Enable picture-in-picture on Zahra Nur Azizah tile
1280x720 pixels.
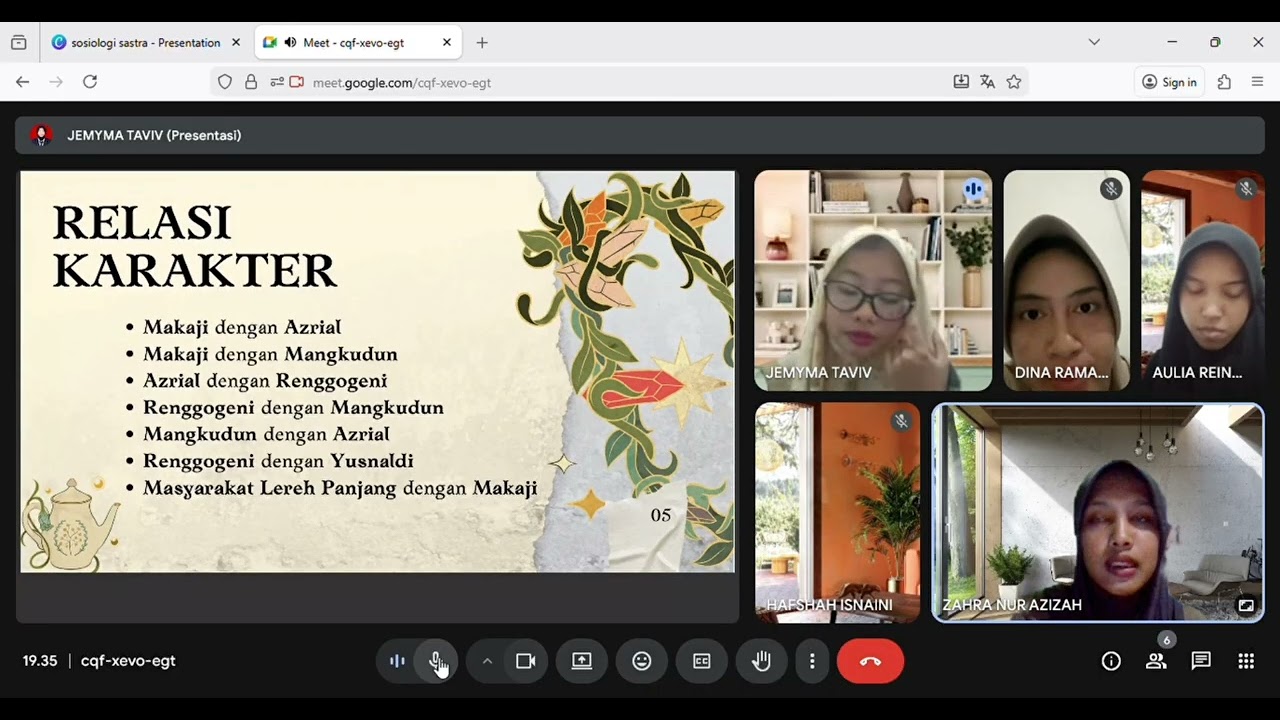click(1246, 605)
